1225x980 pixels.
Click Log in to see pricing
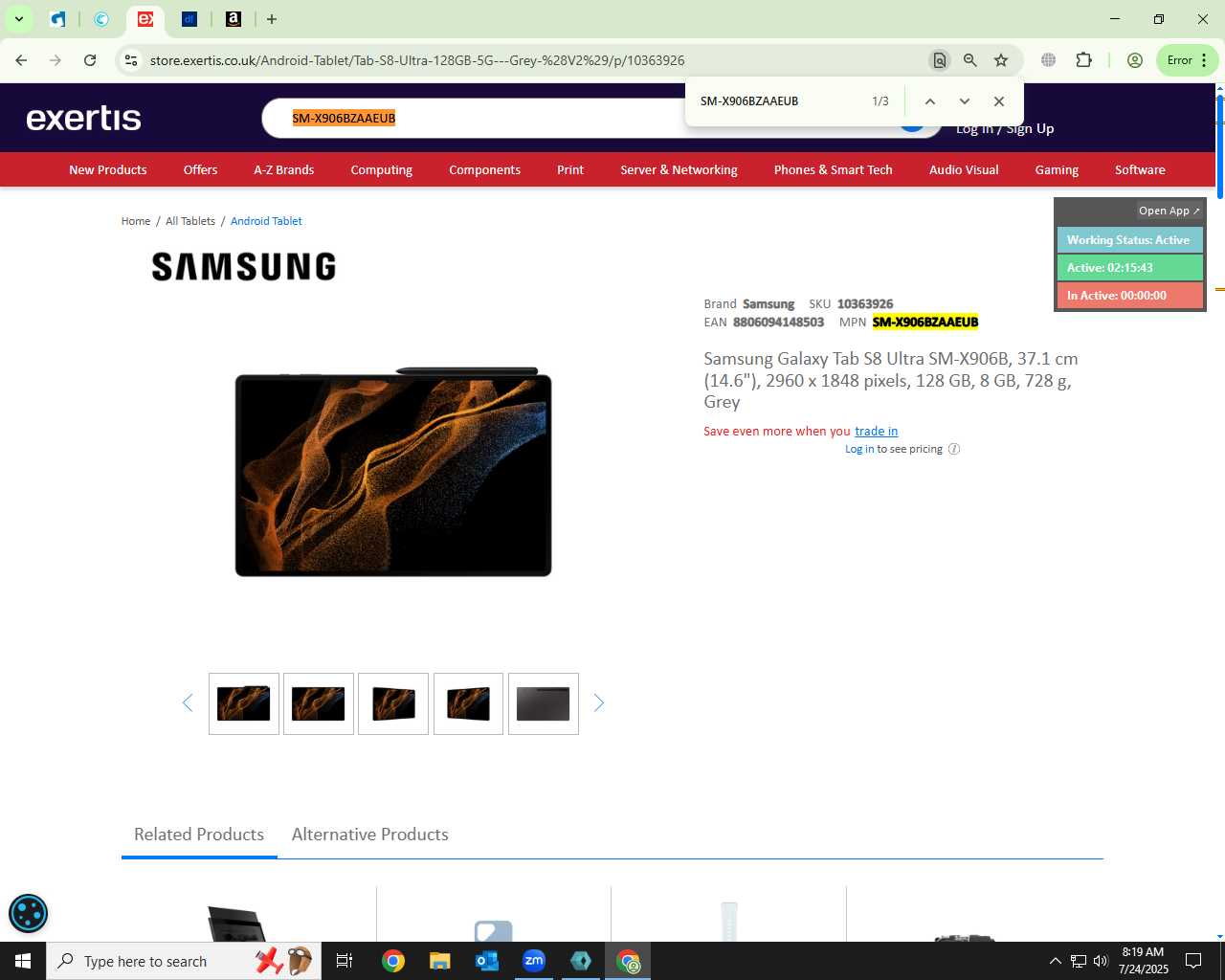(859, 449)
